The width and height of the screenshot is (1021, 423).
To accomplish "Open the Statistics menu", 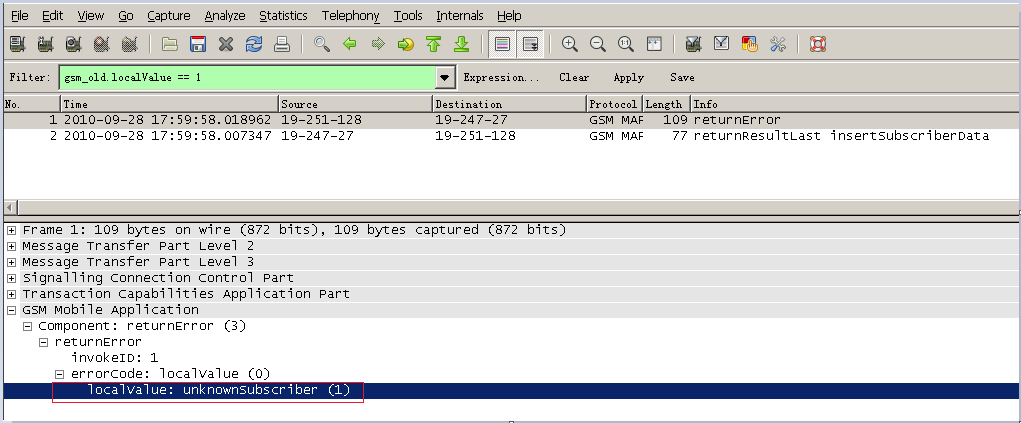I will [x=283, y=16].
